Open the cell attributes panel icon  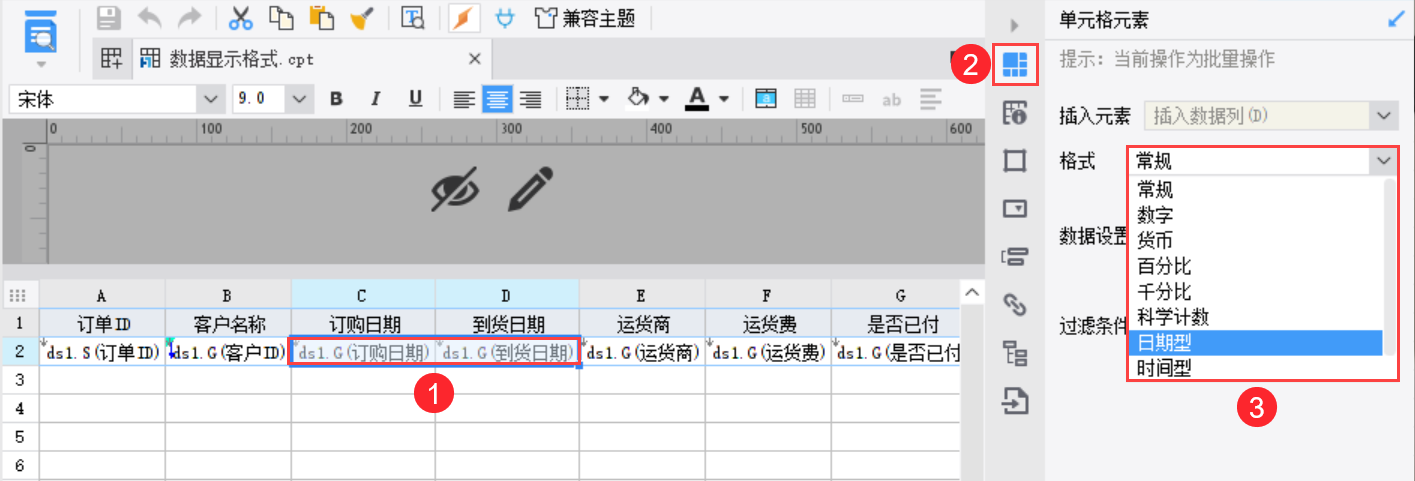[x=1015, y=112]
